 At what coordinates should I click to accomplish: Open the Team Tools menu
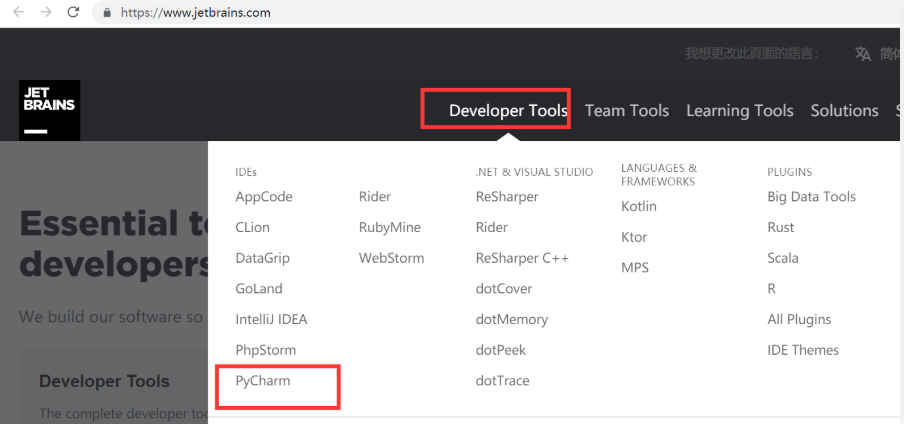tap(627, 110)
